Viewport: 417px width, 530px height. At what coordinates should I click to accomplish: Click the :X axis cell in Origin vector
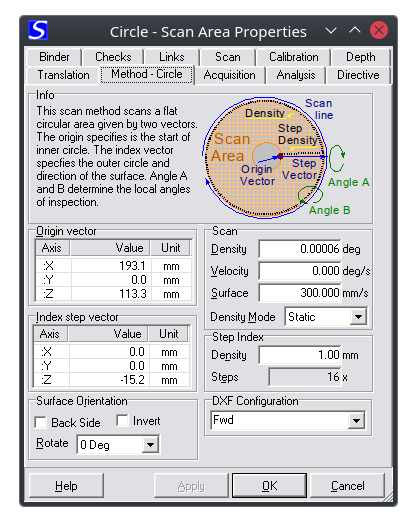point(53,266)
